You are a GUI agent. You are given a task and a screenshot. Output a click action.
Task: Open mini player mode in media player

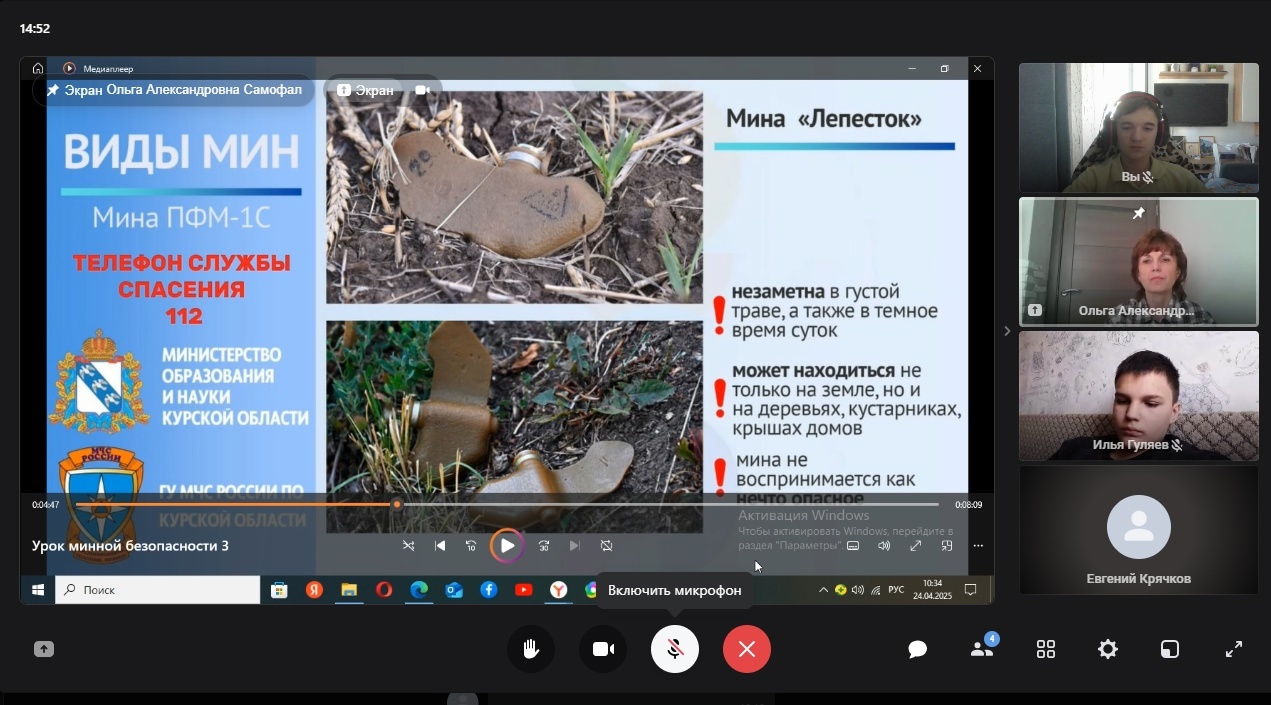(947, 546)
